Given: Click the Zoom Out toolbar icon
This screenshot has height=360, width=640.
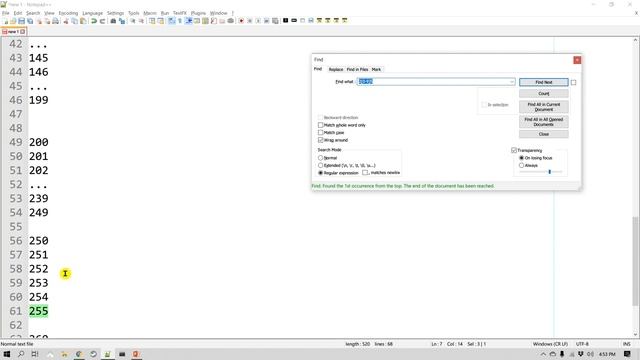Looking at the screenshot, I should coord(141,21).
